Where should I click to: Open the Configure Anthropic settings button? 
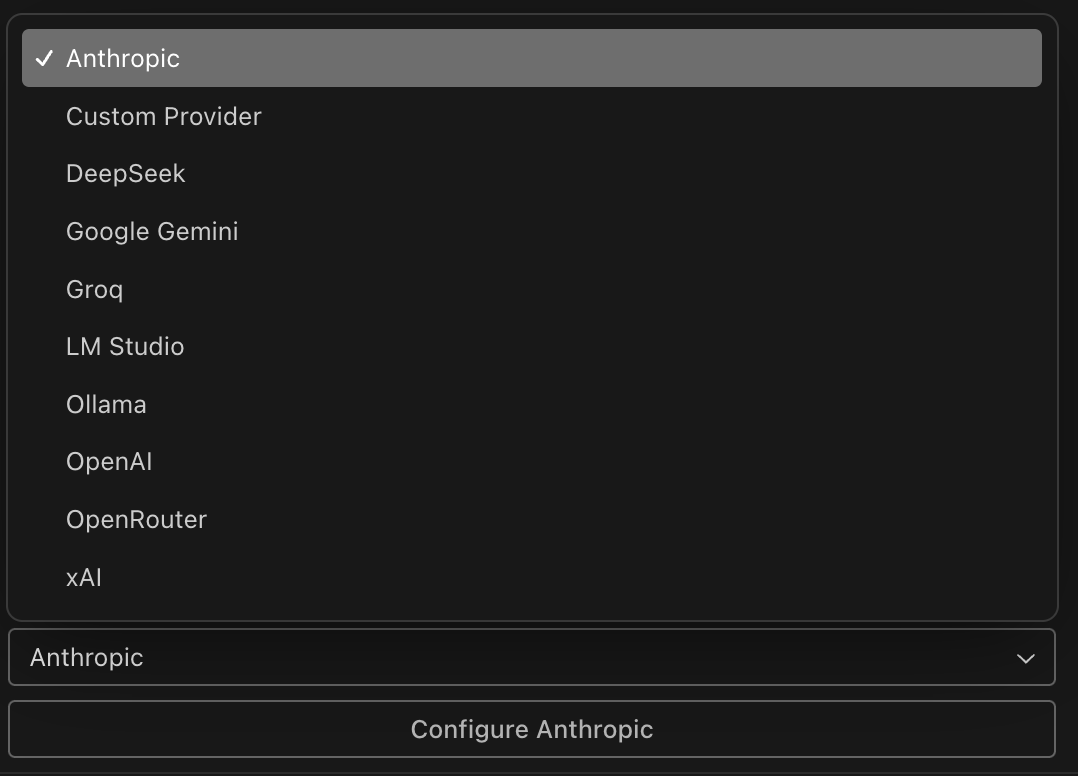coord(531,729)
